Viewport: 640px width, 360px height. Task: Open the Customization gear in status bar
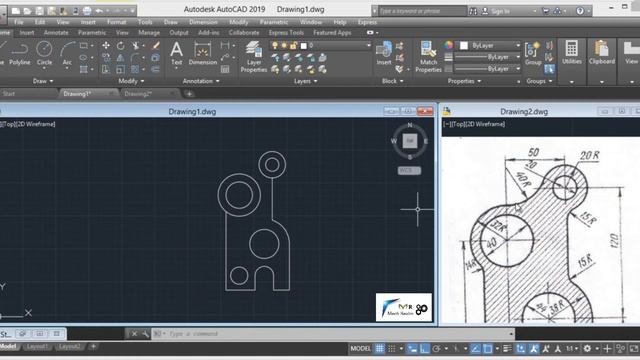click(587, 348)
